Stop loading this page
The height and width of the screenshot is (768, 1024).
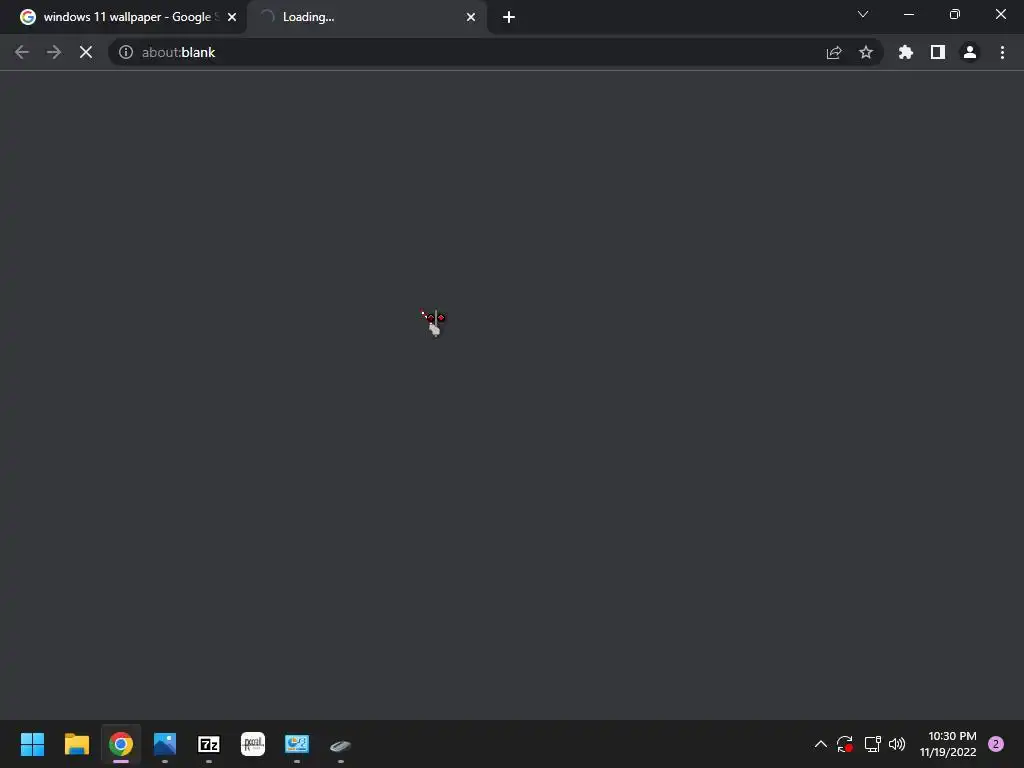[x=86, y=52]
